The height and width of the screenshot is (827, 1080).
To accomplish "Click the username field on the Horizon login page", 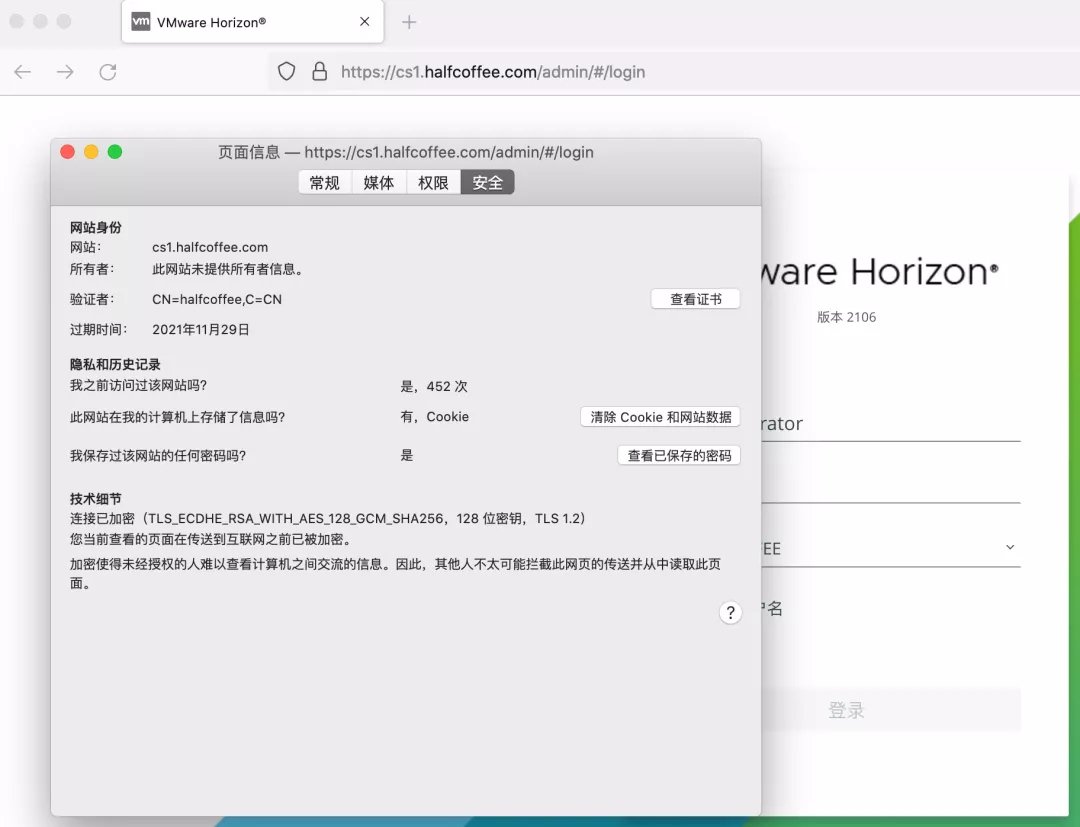I will (891, 424).
